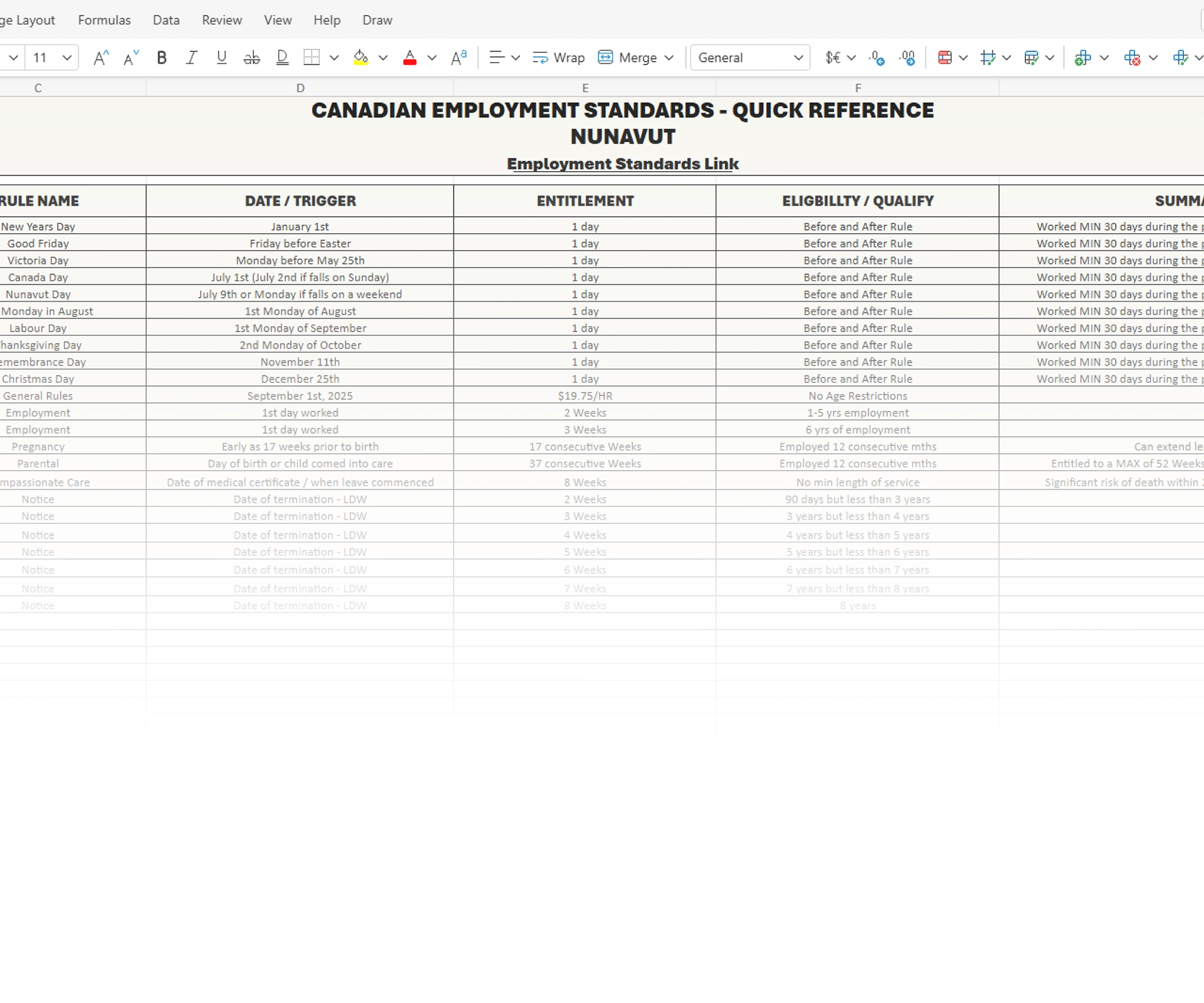1204x1003 pixels.
Task: Apply yellow fill color
Action: 361,58
